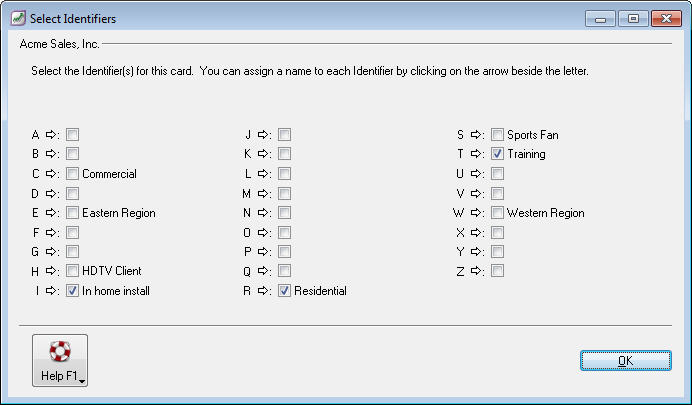Check the Eastern Region checkbox

click(72, 213)
